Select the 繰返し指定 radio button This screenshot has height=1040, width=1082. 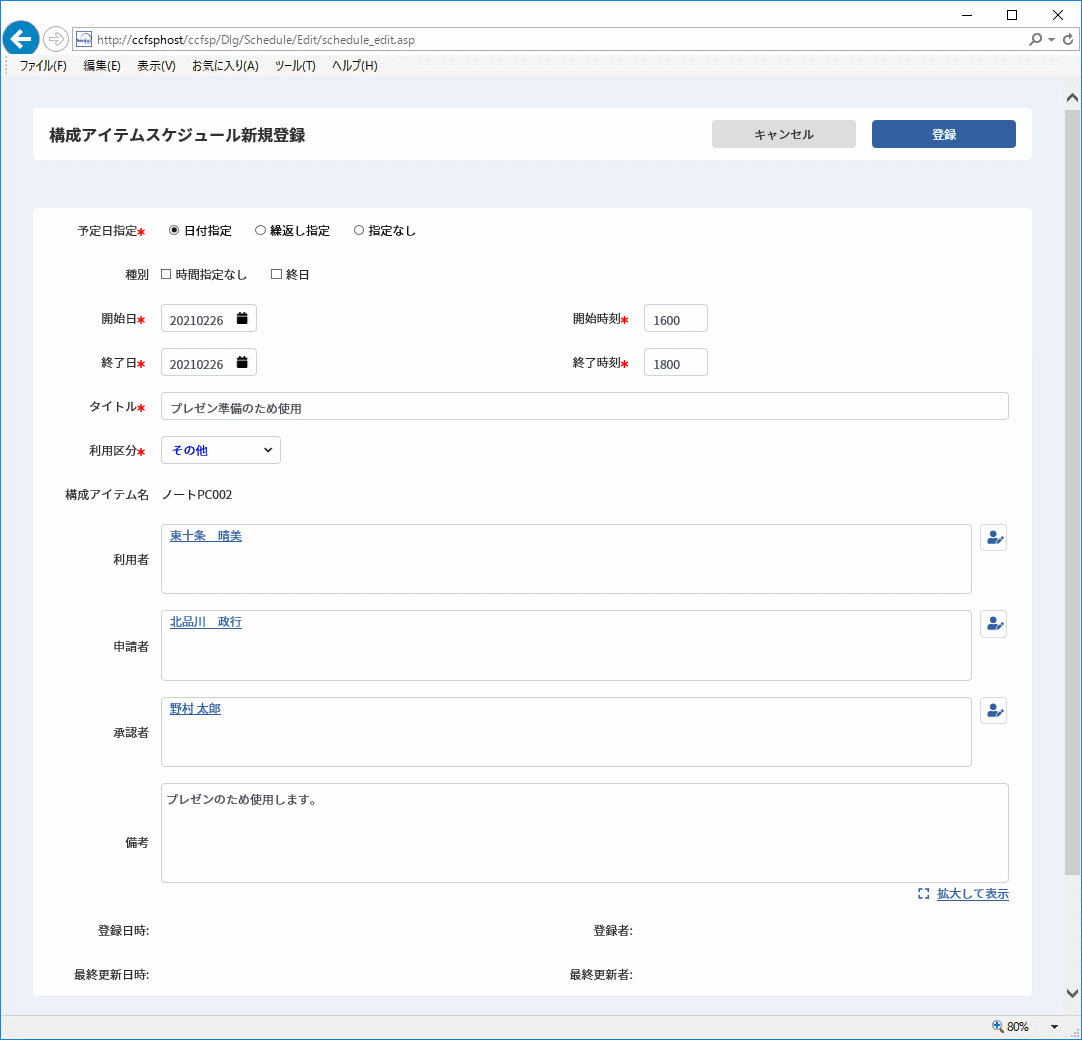260,230
